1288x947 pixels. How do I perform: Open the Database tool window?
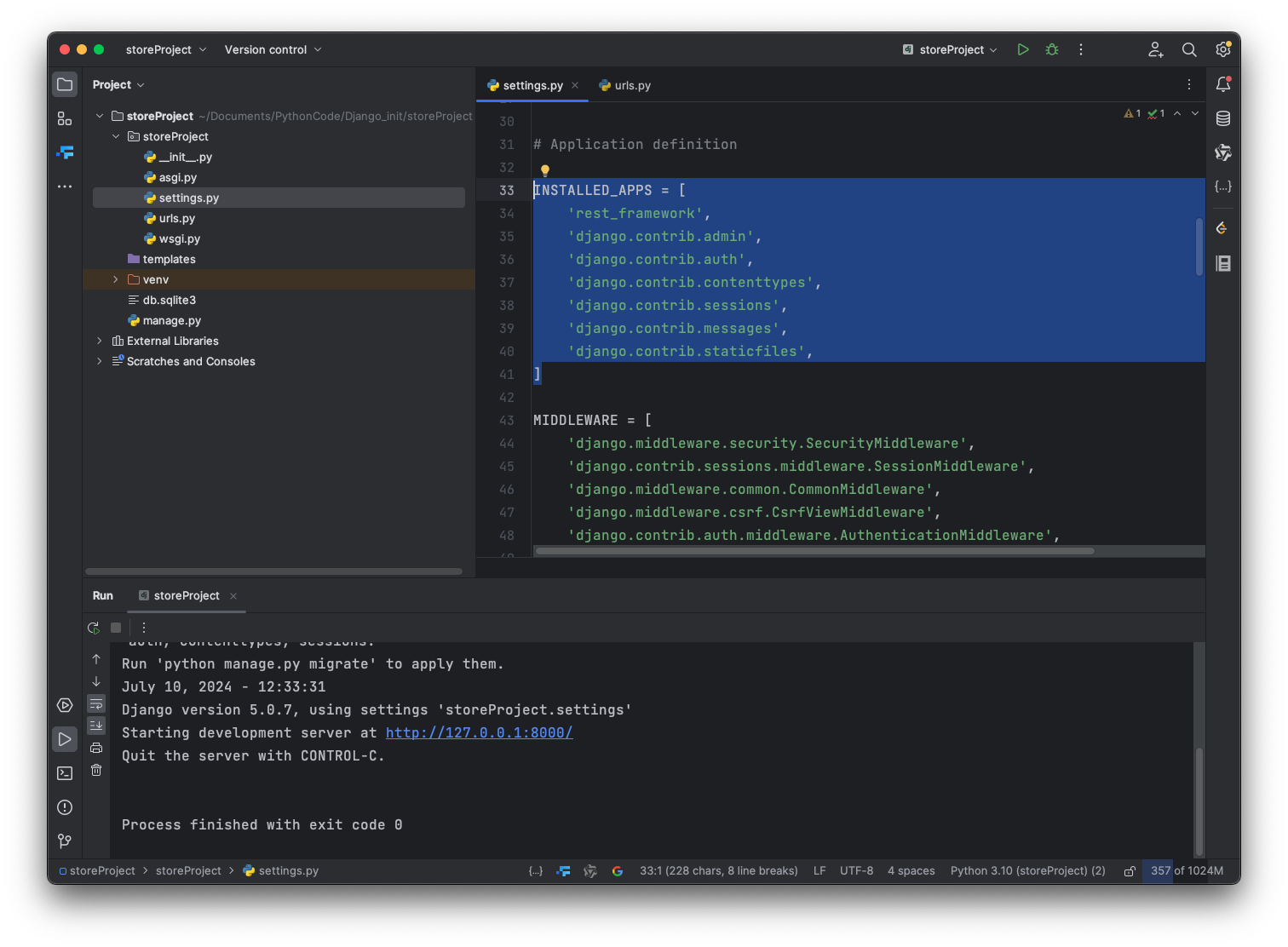(1223, 118)
